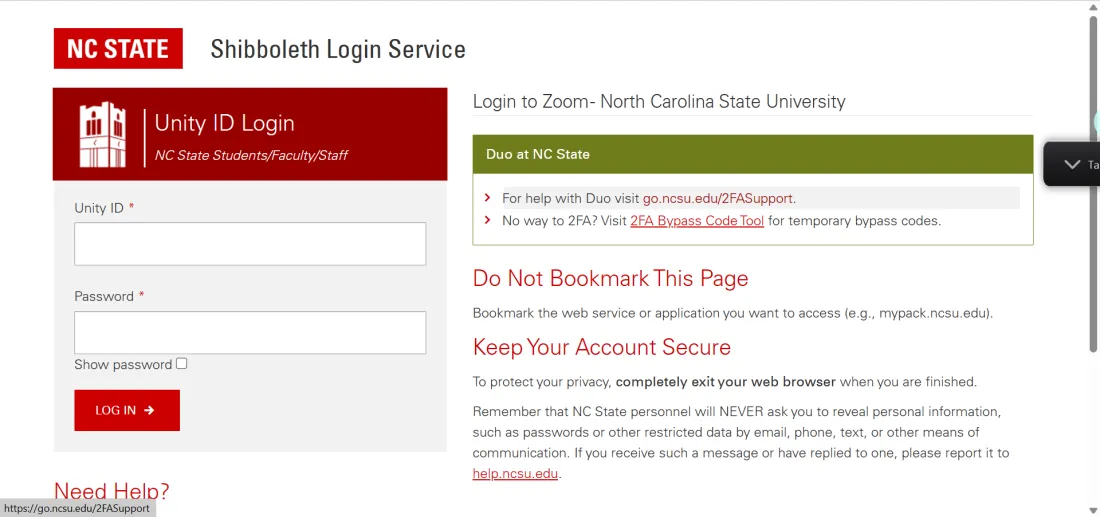The image size is (1100, 517).
Task: Focus the Unity ID input field
Action: pos(250,244)
